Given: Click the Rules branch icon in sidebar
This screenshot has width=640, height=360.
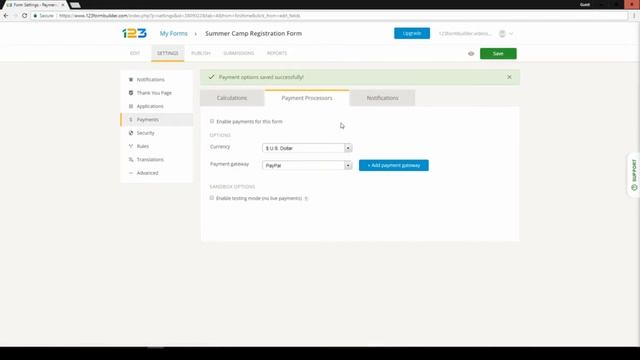Looking at the screenshot, I should pos(131,146).
